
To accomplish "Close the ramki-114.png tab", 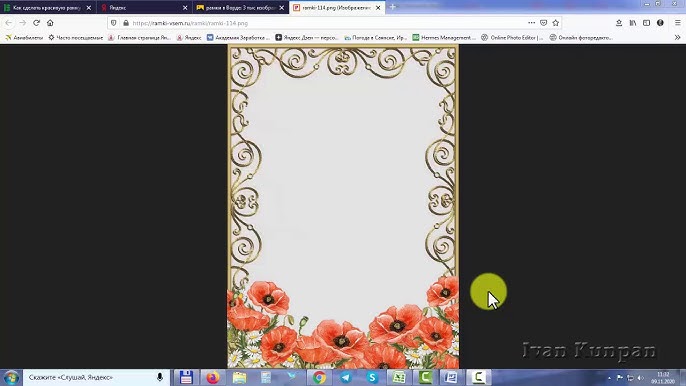I will click(378, 7).
